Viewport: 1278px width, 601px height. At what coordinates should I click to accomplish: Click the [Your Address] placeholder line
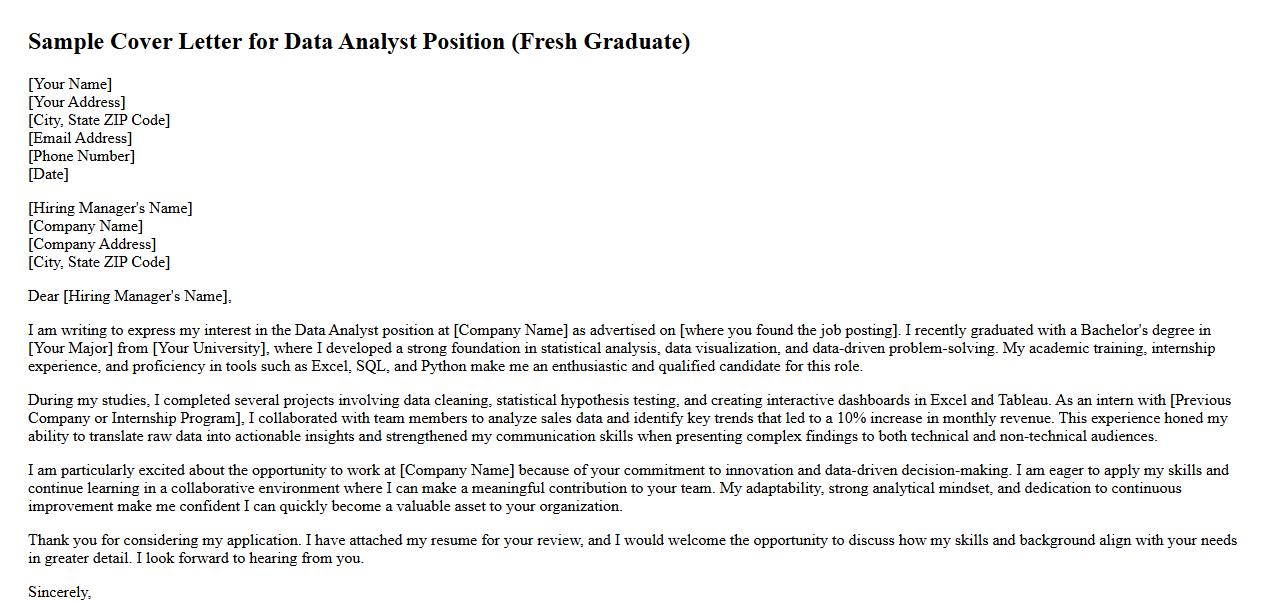[x=77, y=102]
